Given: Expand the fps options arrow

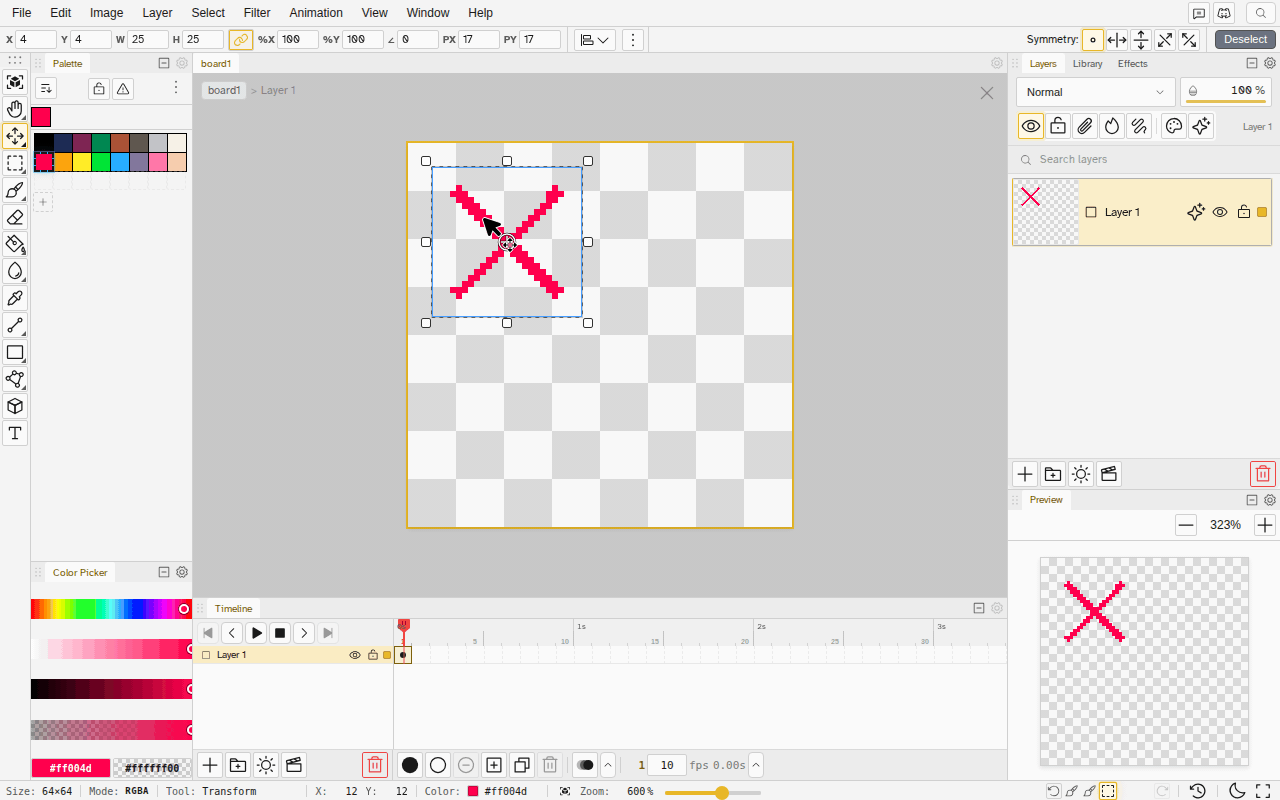Looking at the screenshot, I should pos(756,765).
